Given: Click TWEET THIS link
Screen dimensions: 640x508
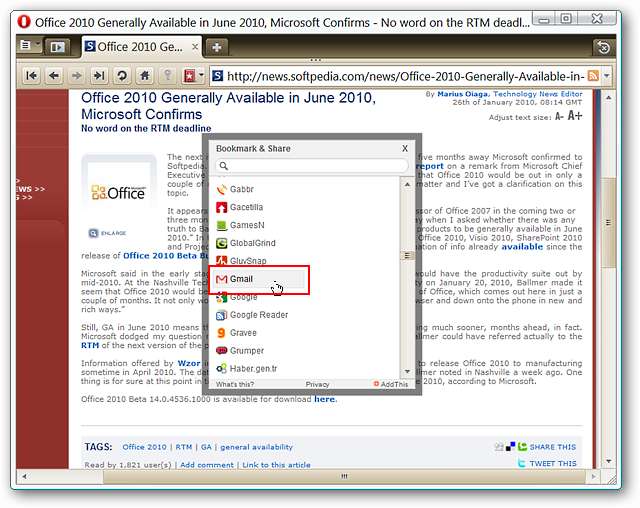Looking at the screenshot, I should pos(553,464).
